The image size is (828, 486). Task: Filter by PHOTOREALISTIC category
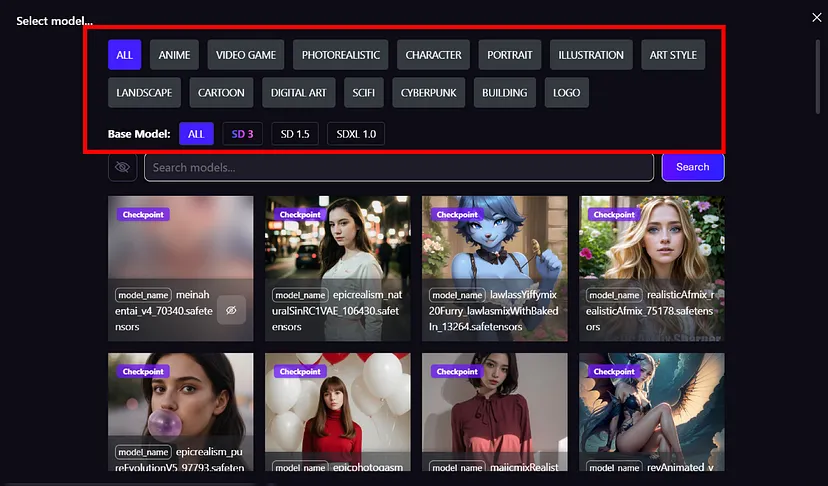point(341,55)
